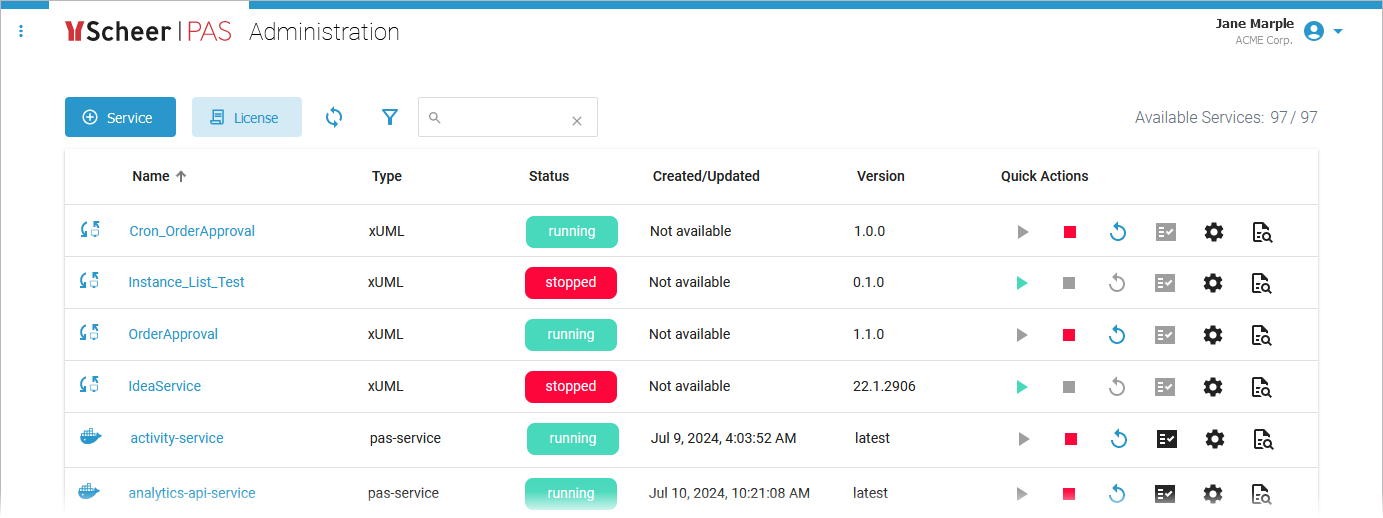Open the filter icon in toolbar
1383x518 pixels.
coord(390,117)
